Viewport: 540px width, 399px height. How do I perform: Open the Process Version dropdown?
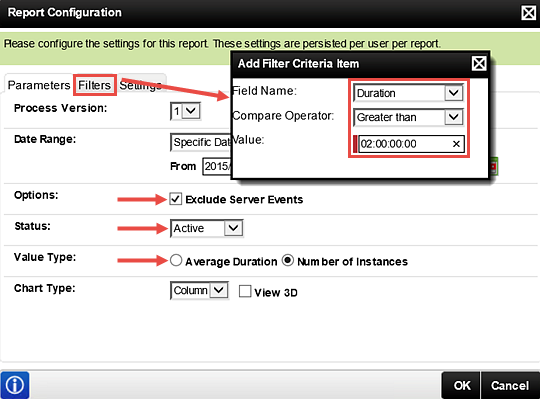pyautogui.click(x=186, y=111)
